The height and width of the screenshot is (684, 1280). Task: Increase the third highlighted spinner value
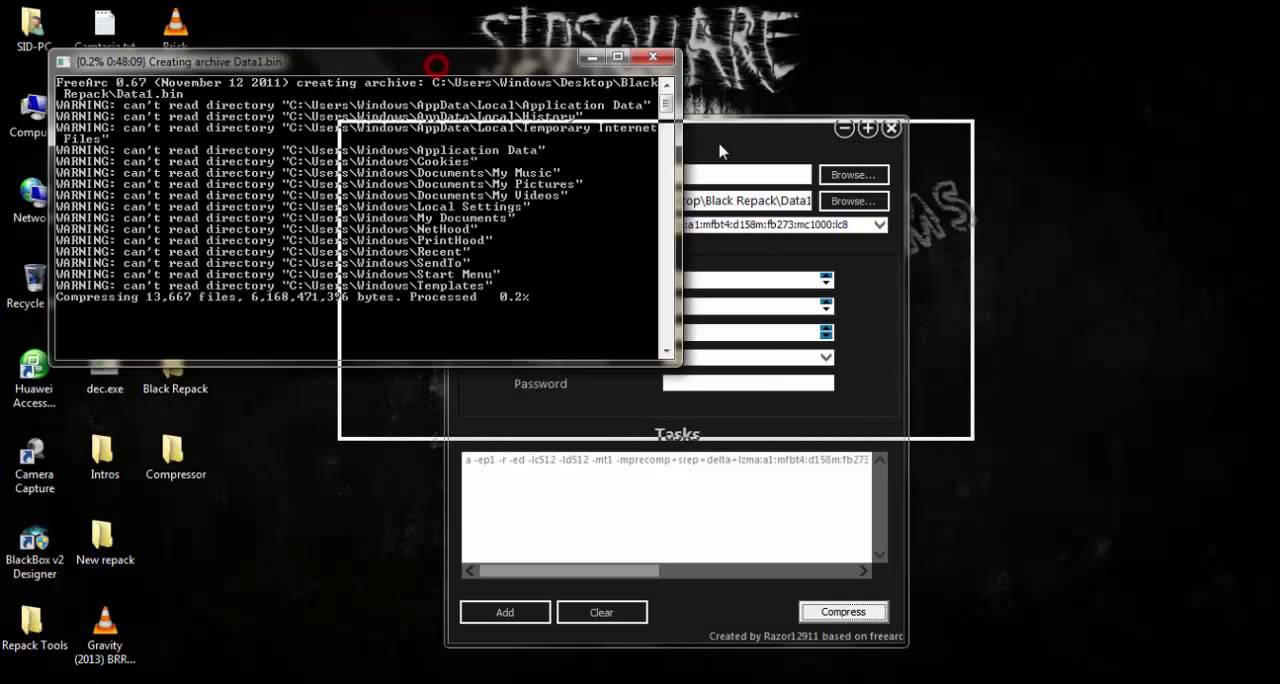pos(826,328)
